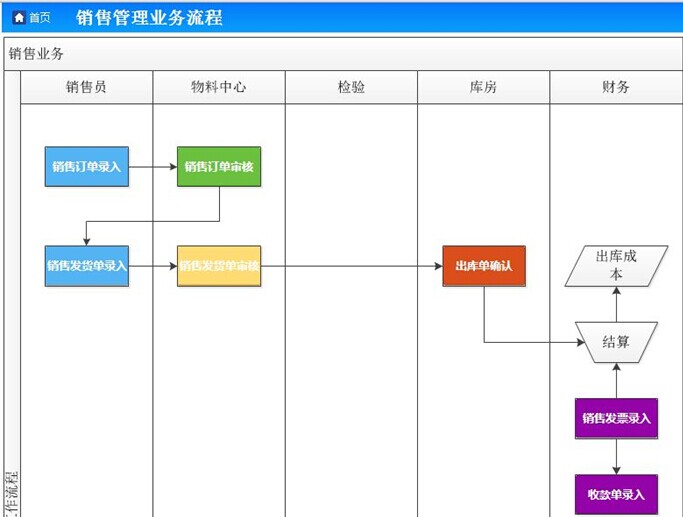Viewport: 683px width, 517px height.
Task: Click the 销售员 column header
Action: 86,87
